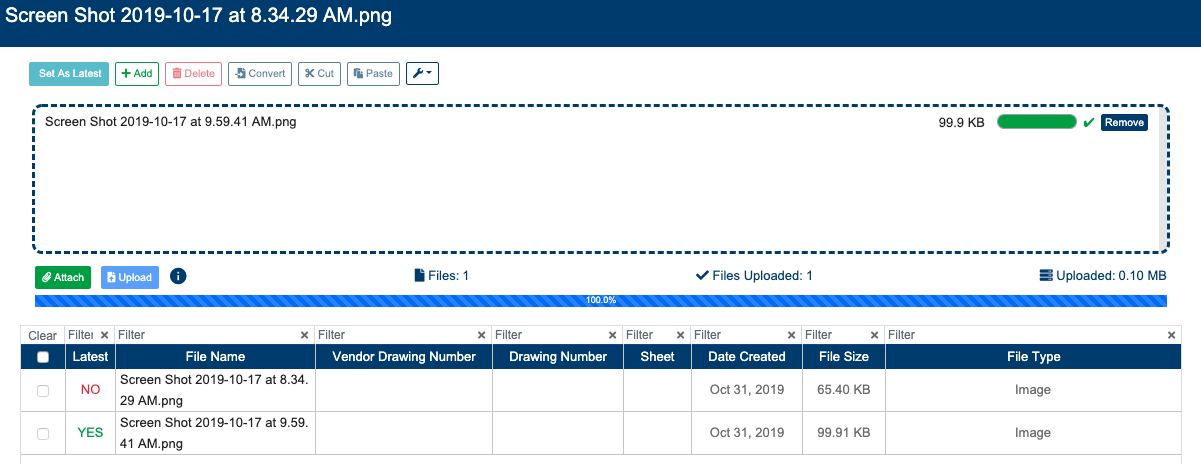Click the green Attach button

63,277
